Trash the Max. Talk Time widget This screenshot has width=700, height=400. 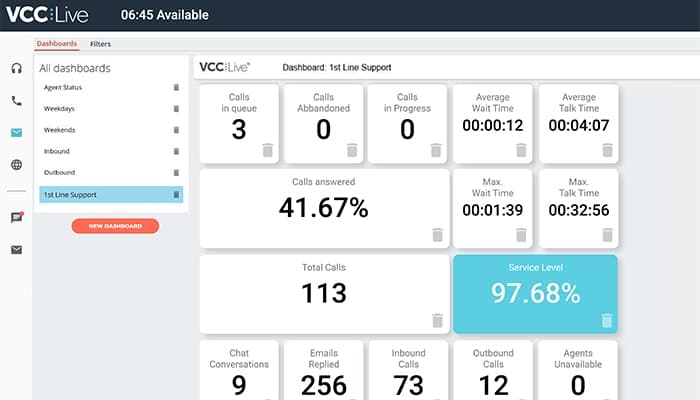(606, 235)
